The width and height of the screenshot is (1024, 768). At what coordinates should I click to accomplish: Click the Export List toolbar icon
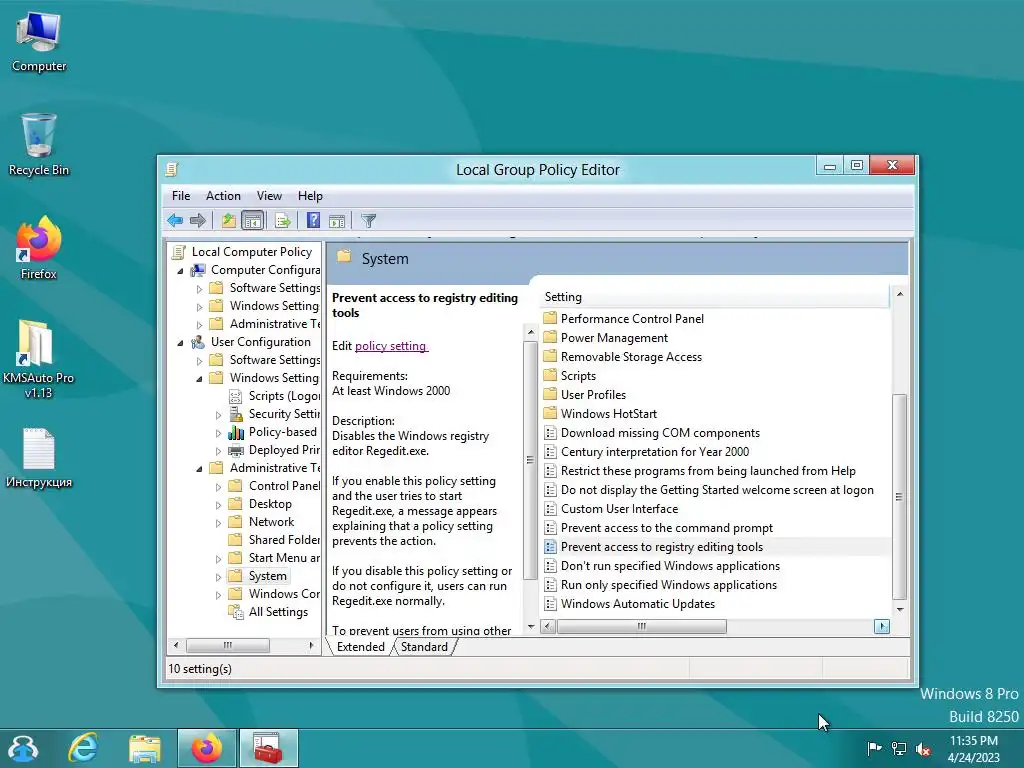tap(282, 221)
